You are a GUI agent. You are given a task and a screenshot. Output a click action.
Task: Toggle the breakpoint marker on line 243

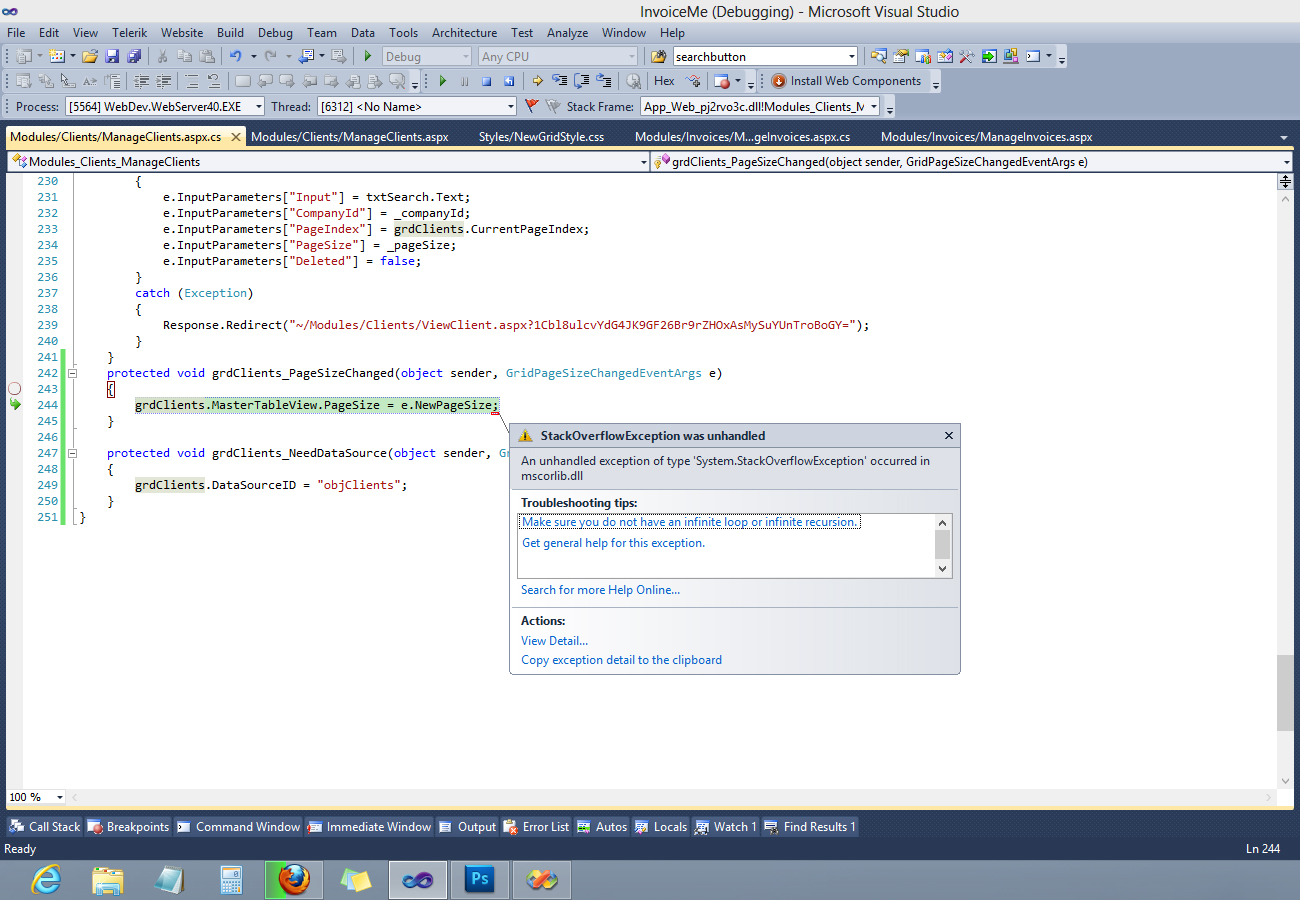14,388
